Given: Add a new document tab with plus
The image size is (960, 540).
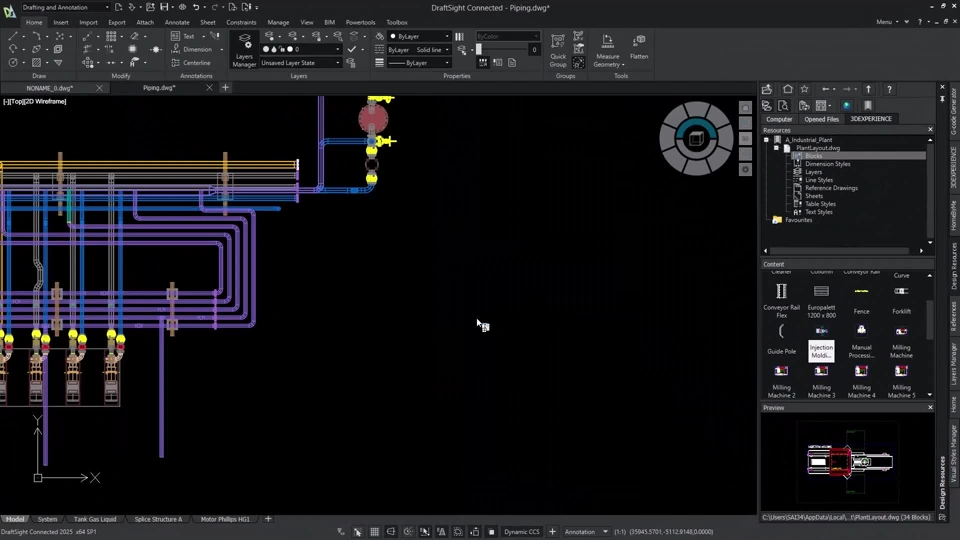Looking at the screenshot, I should point(225,88).
